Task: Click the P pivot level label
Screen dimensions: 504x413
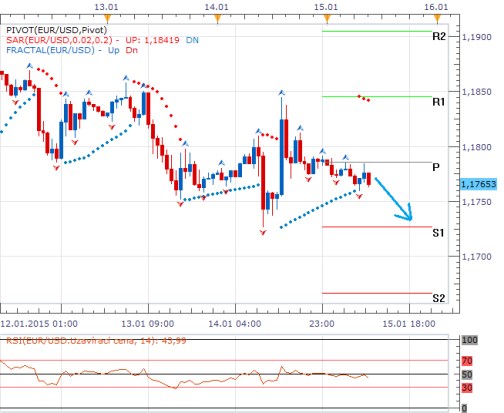Action: [x=436, y=167]
